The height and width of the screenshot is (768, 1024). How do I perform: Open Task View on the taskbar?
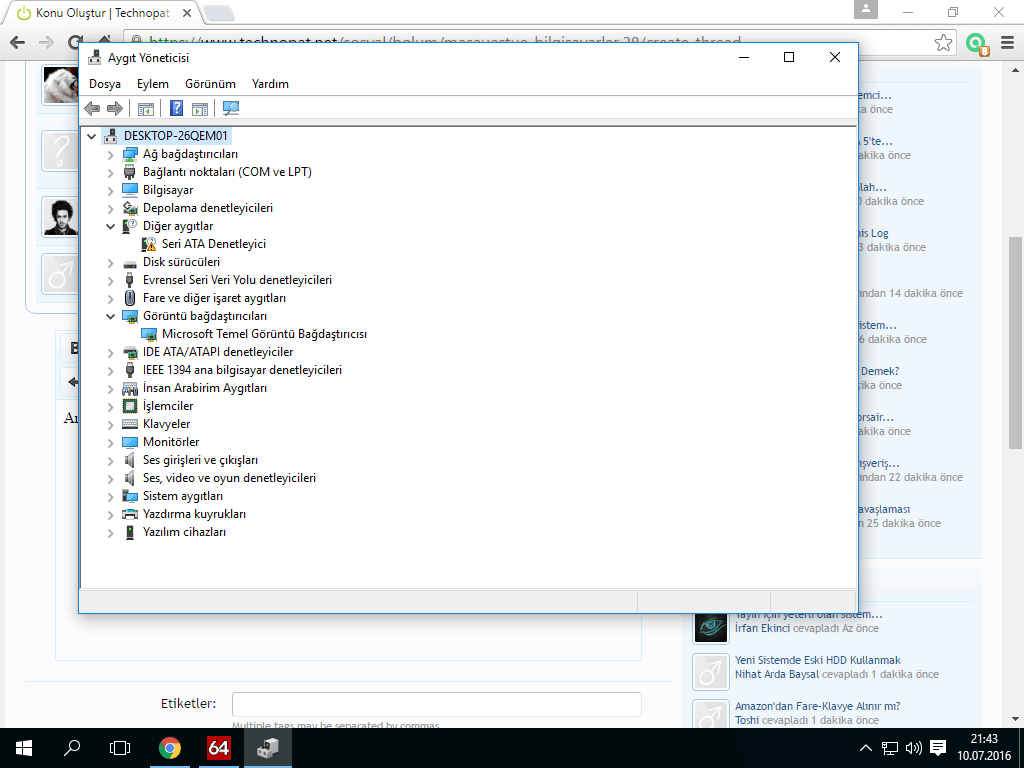click(120, 748)
